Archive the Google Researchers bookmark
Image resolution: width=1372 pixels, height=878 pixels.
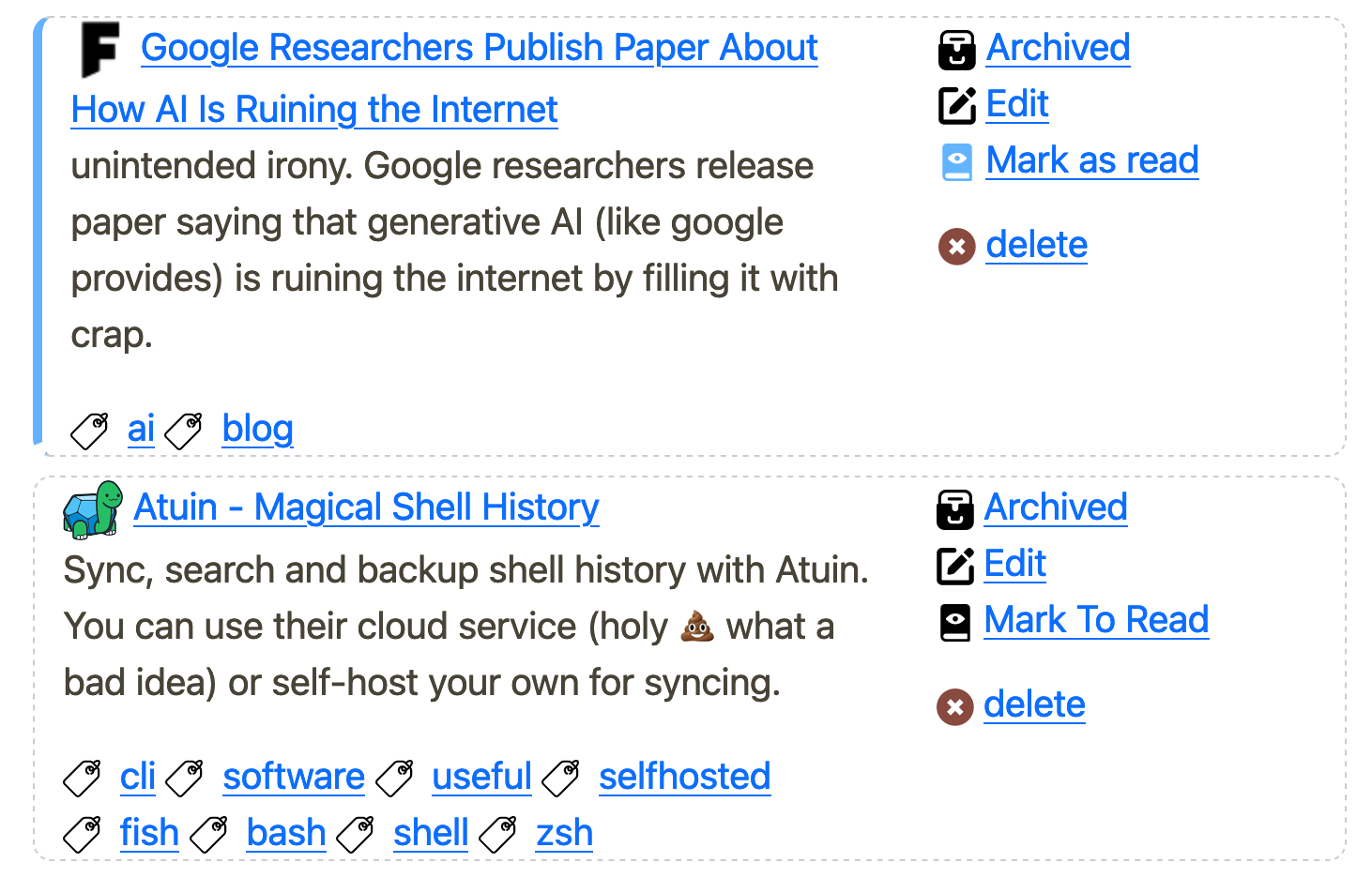(1058, 48)
